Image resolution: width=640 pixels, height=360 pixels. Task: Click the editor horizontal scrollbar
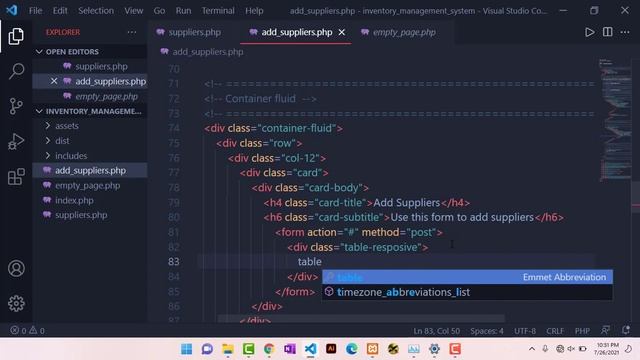(361, 318)
